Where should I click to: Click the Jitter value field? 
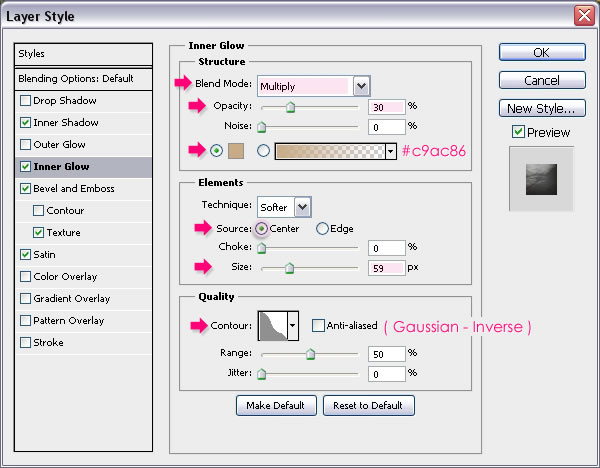(x=386, y=374)
